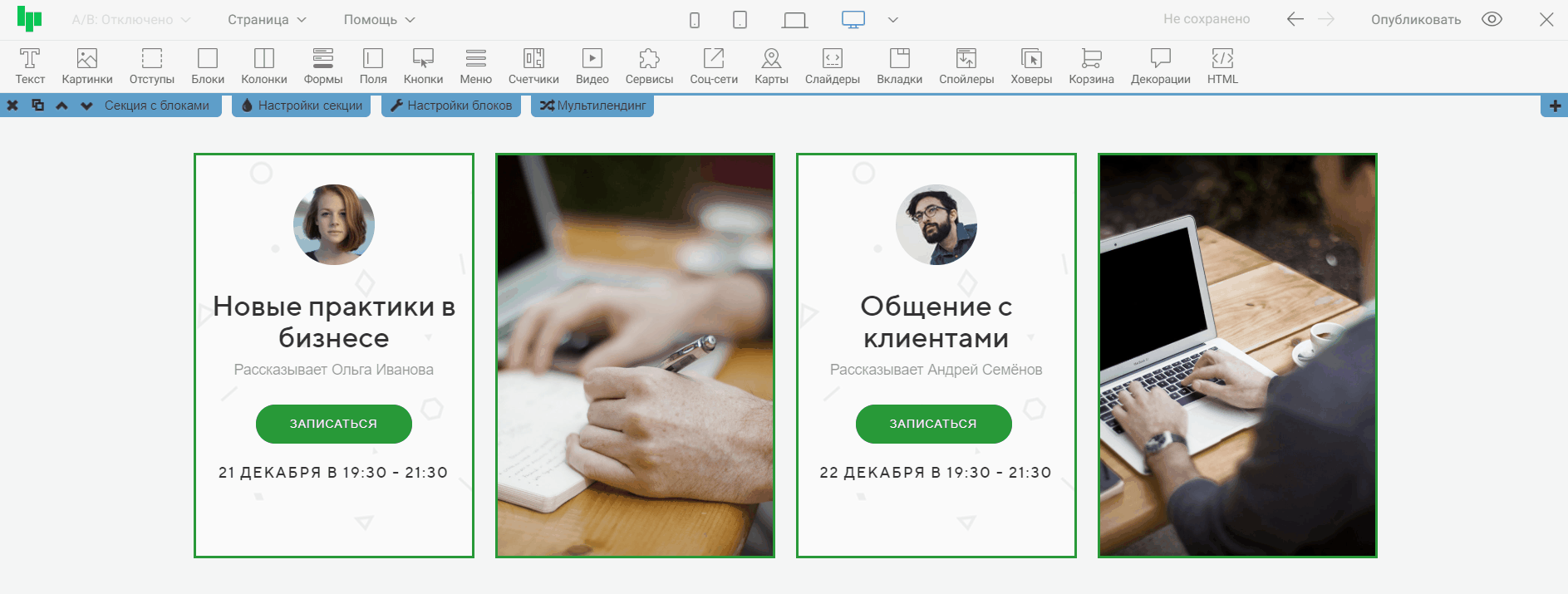Select the laptop on table photo

coord(1237,356)
